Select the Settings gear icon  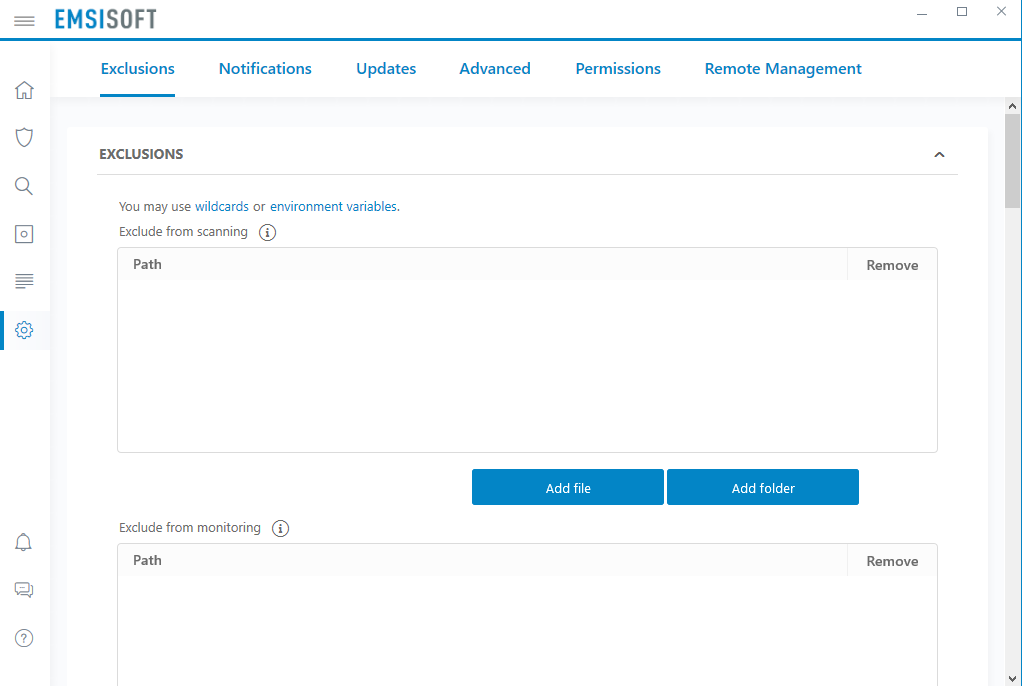click(24, 330)
